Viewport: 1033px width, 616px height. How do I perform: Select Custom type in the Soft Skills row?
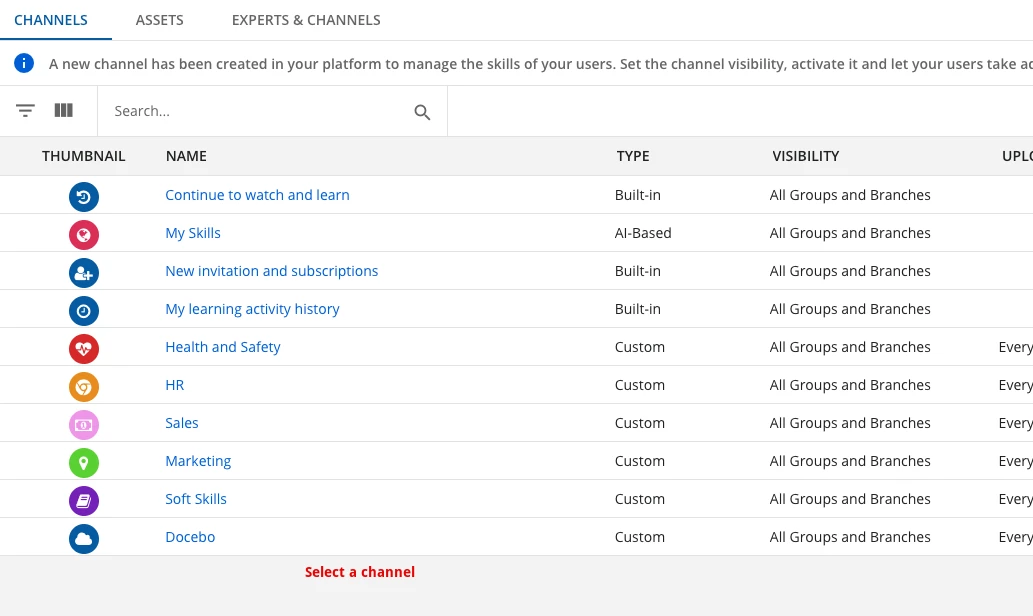point(640,499)
